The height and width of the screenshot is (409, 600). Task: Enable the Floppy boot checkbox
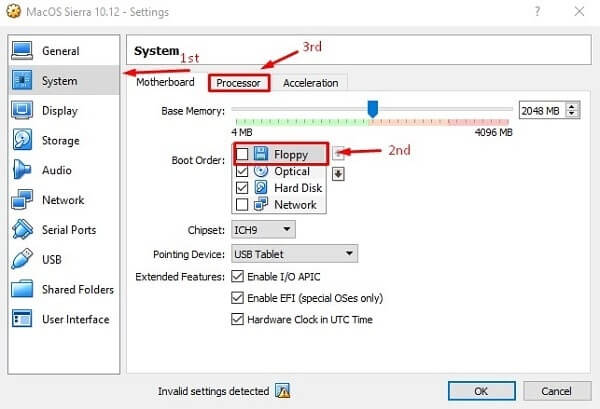242,154
